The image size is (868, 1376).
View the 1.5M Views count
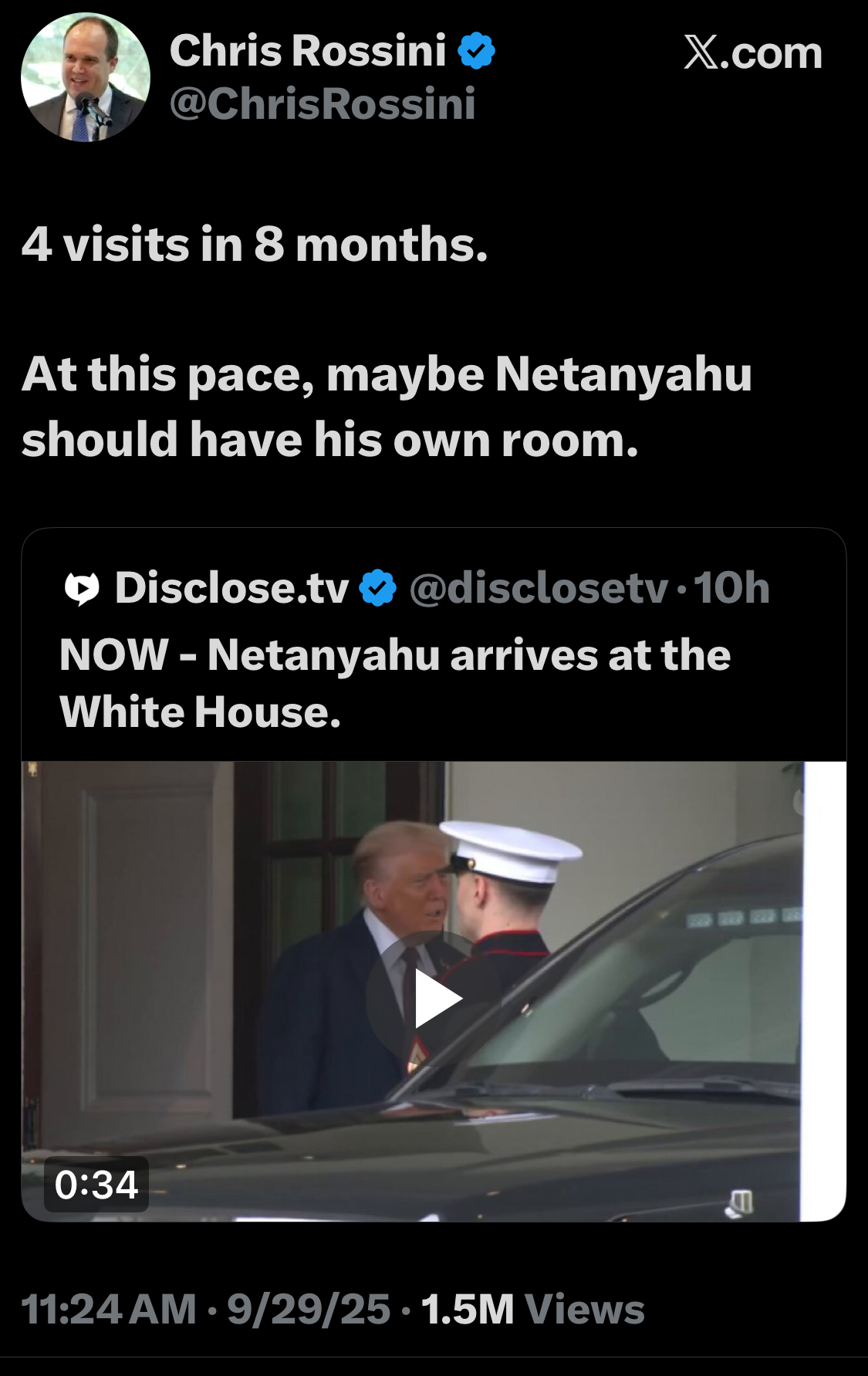(532, 1310)
